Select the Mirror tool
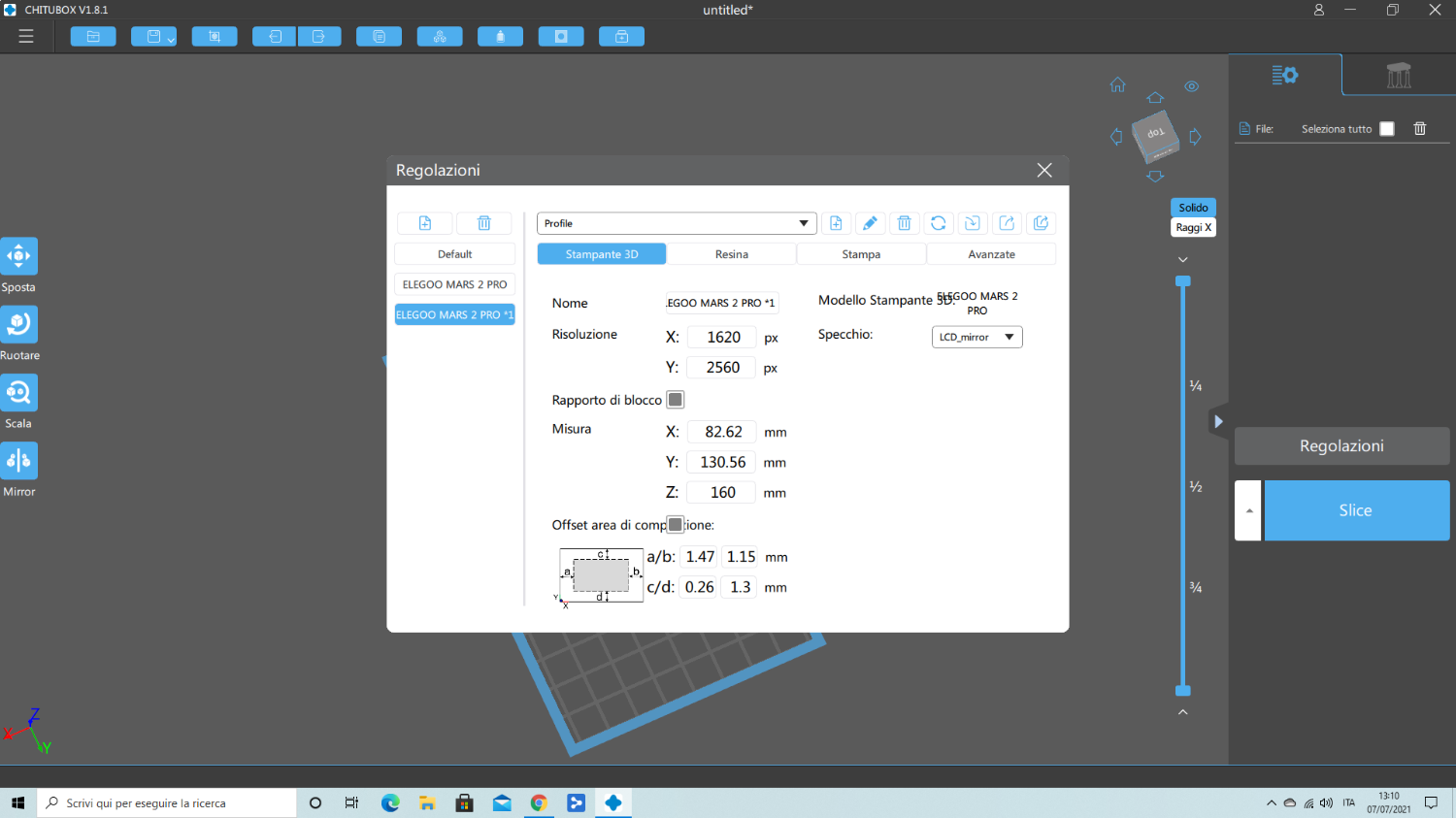1456x818 pixels. (18, 460)
